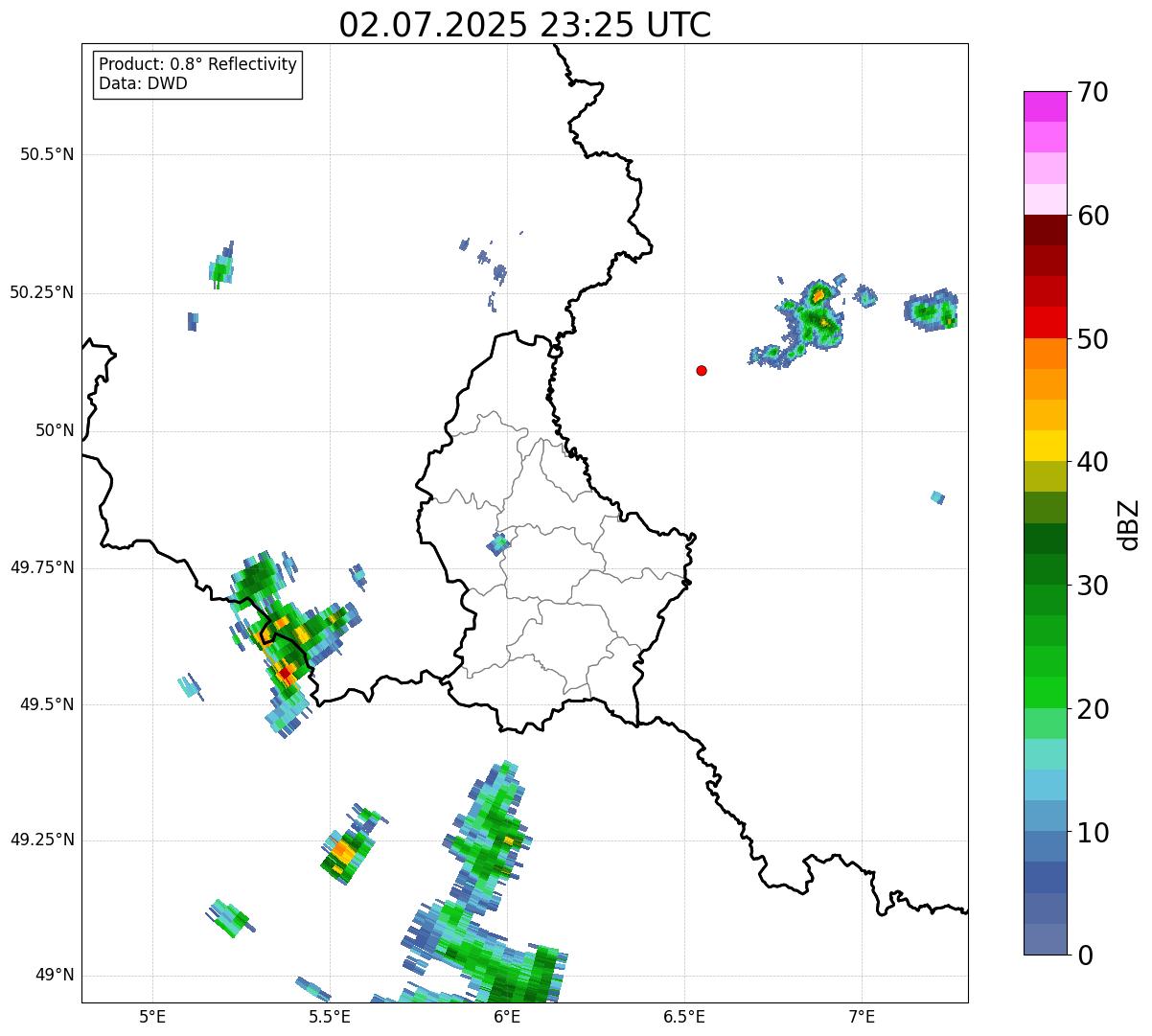Click the '49.75°N' latitude label
Screen dimensions: 1152x1036
pos(41,567)
